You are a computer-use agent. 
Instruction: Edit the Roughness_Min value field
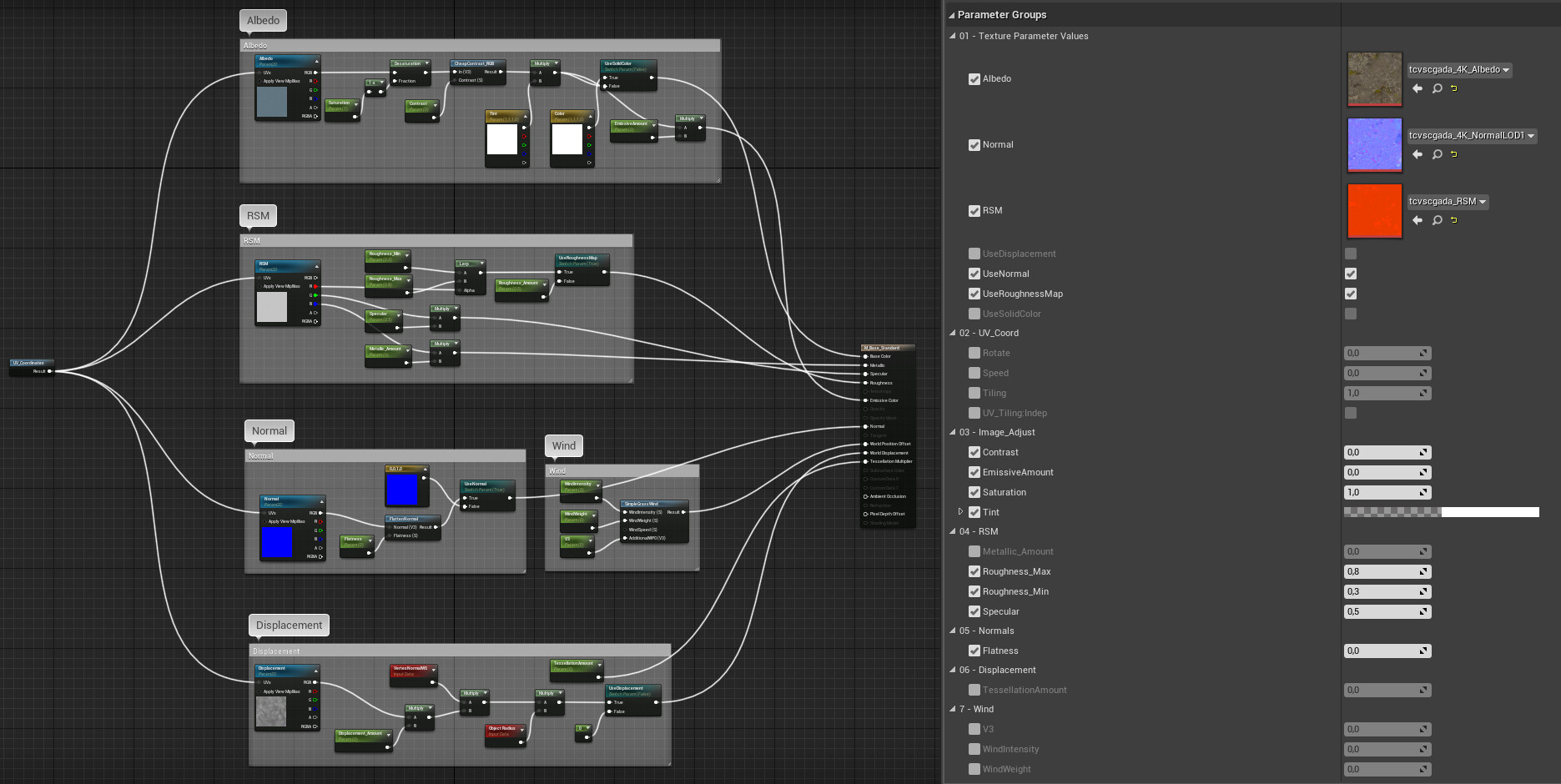click(1387, 591)
